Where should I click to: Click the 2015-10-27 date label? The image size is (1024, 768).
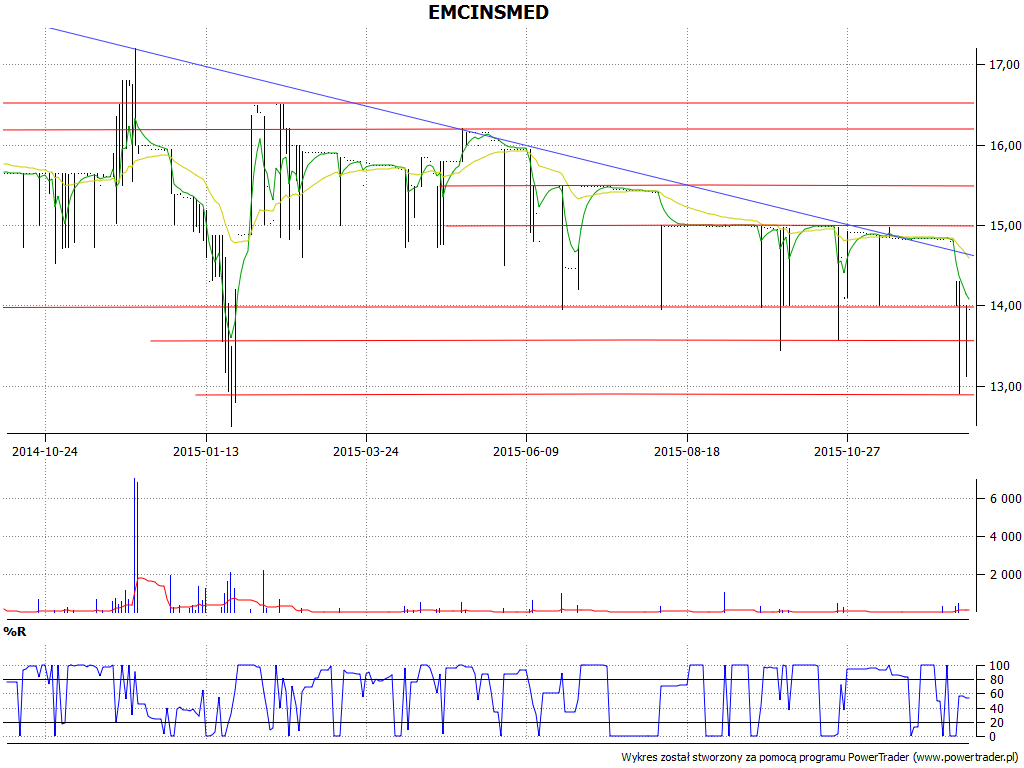(x=847, y=451)
